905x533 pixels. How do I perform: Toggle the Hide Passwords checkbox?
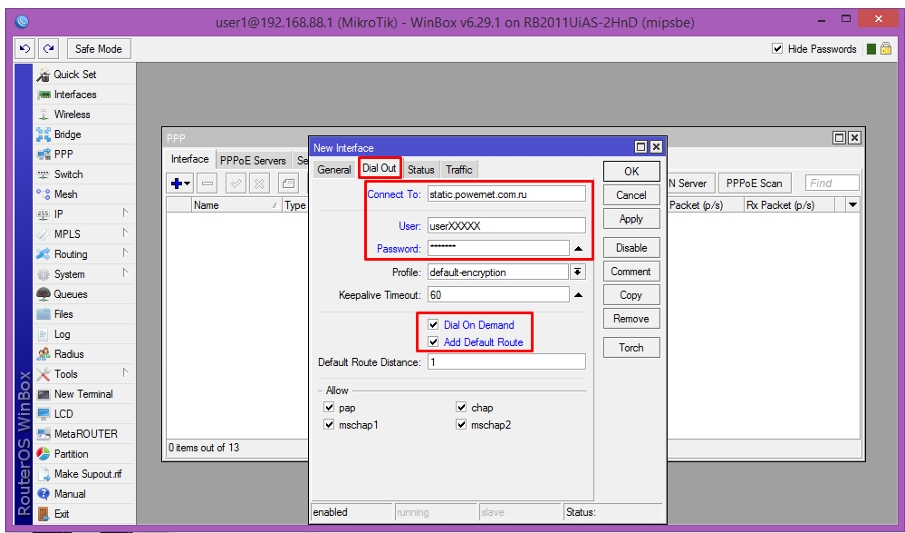(777, 49)
